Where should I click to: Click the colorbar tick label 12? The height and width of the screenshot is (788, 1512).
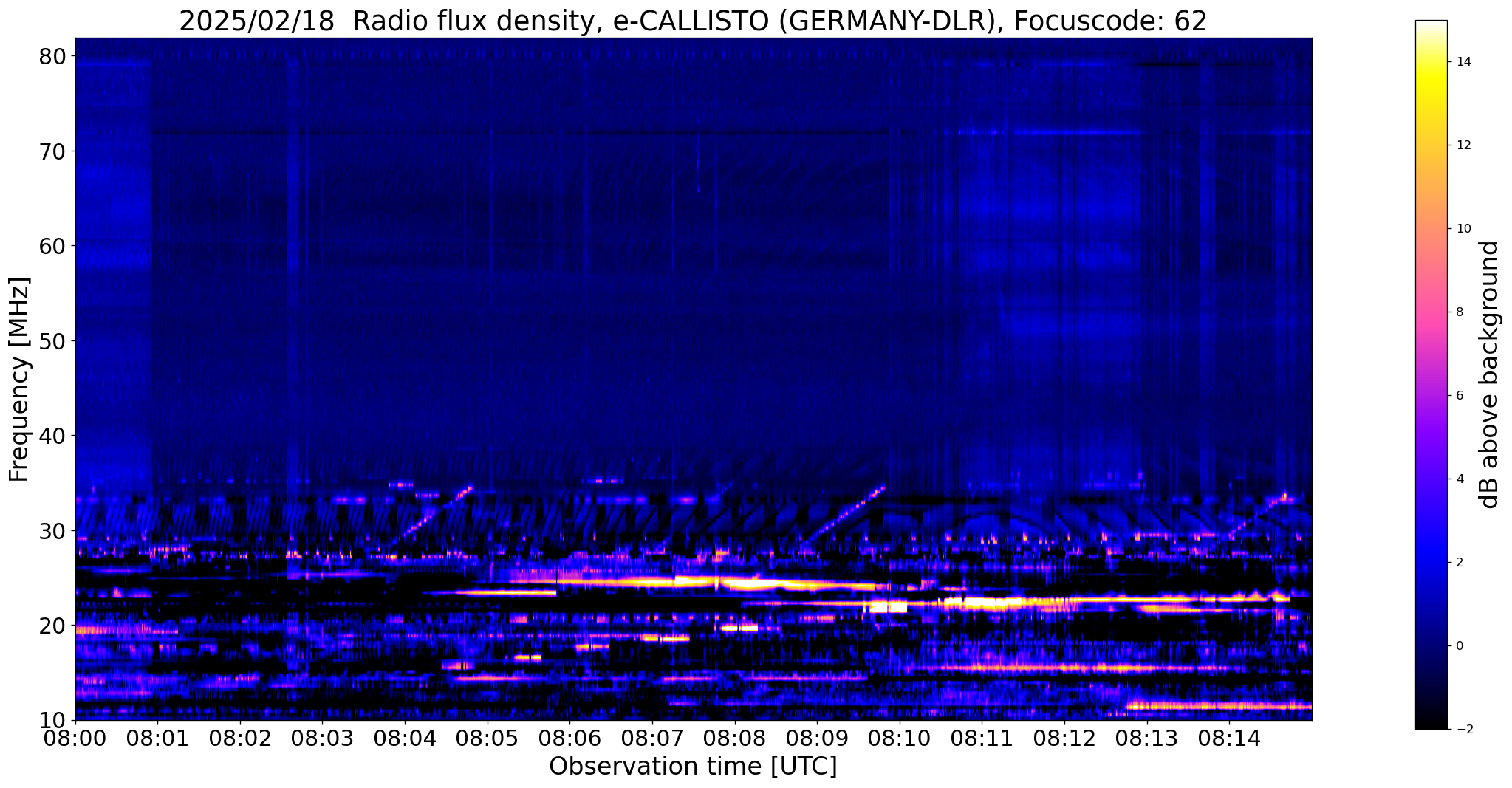coord(1463,145)
